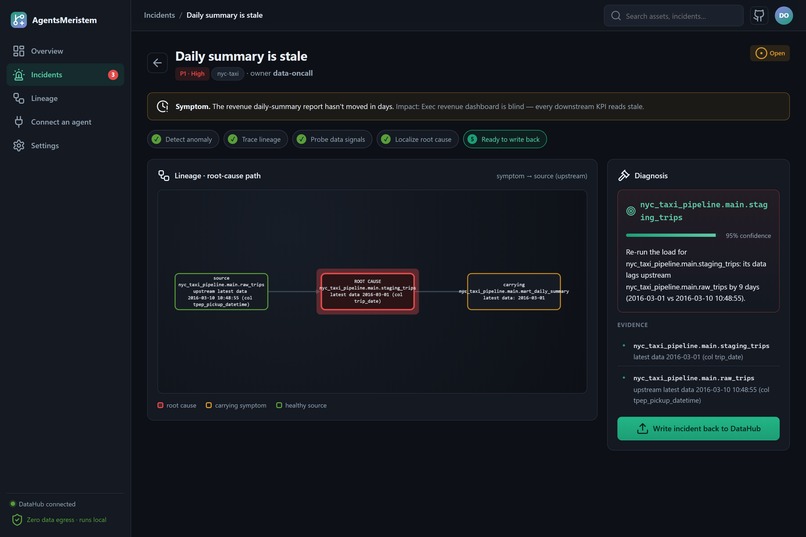Screen dimensions: 806x537
Task: Click the plug icon beside Connect an agent
Action: pos(19,122)
